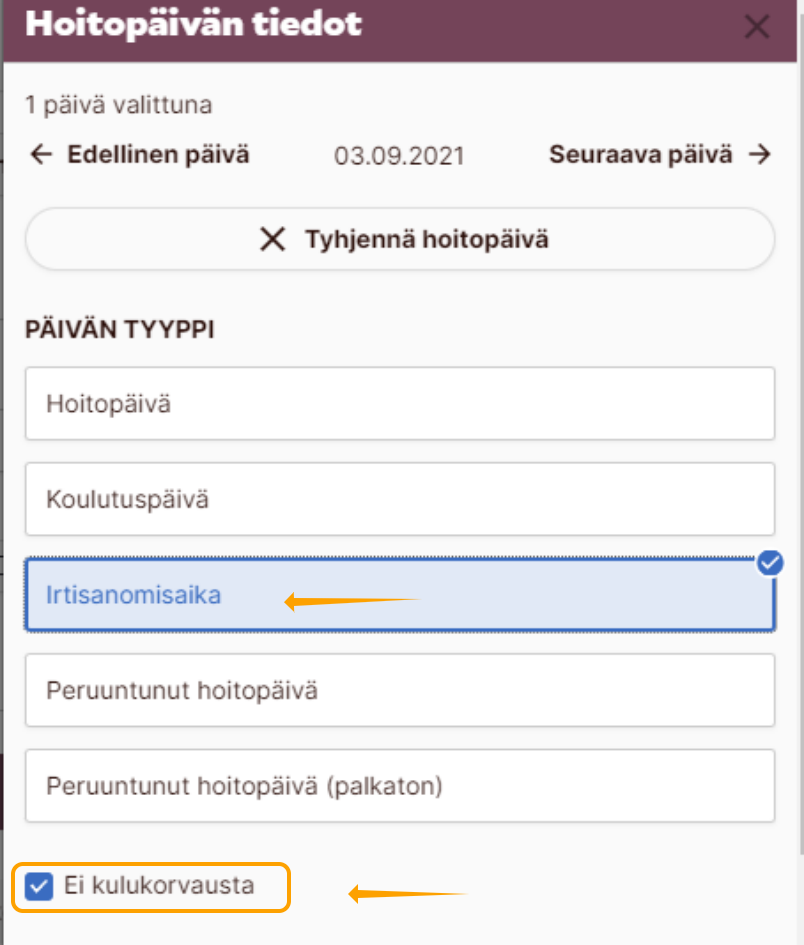Click the Ei kulukorvausta label text
This screenshot has width=804, height=945.
(159, 886)
